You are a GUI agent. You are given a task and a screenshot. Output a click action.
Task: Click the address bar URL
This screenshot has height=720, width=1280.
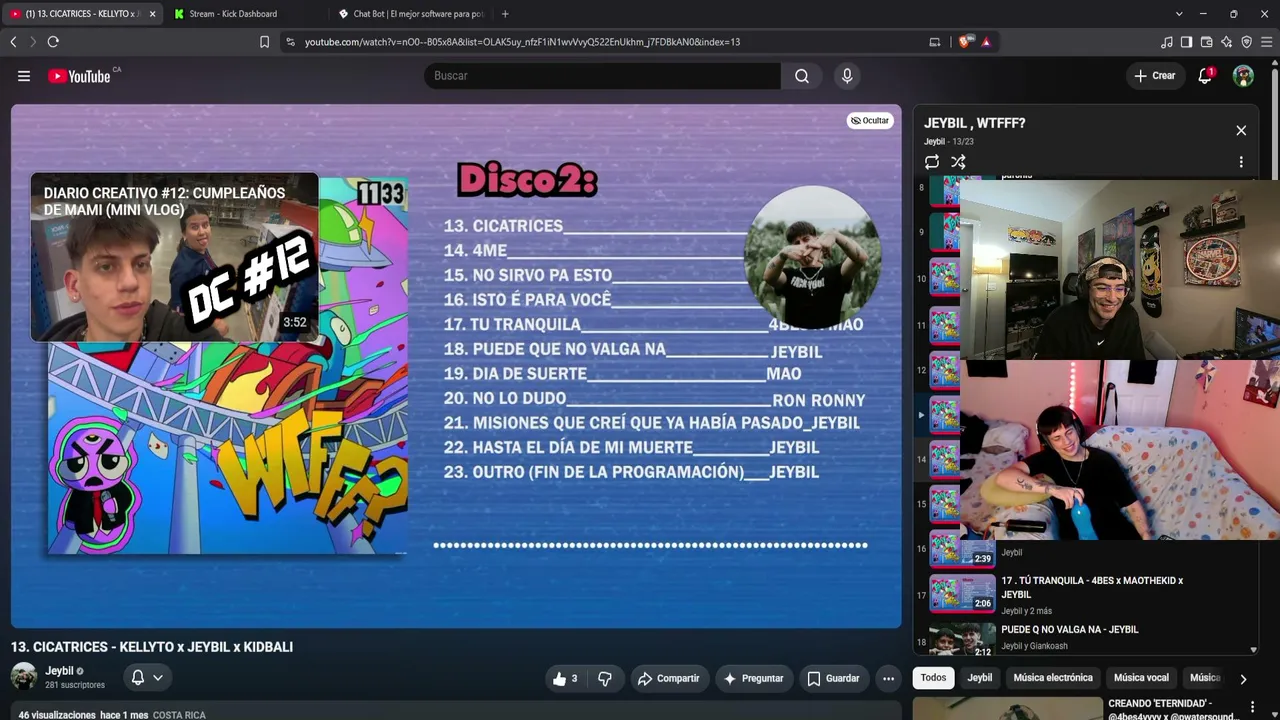522,42
